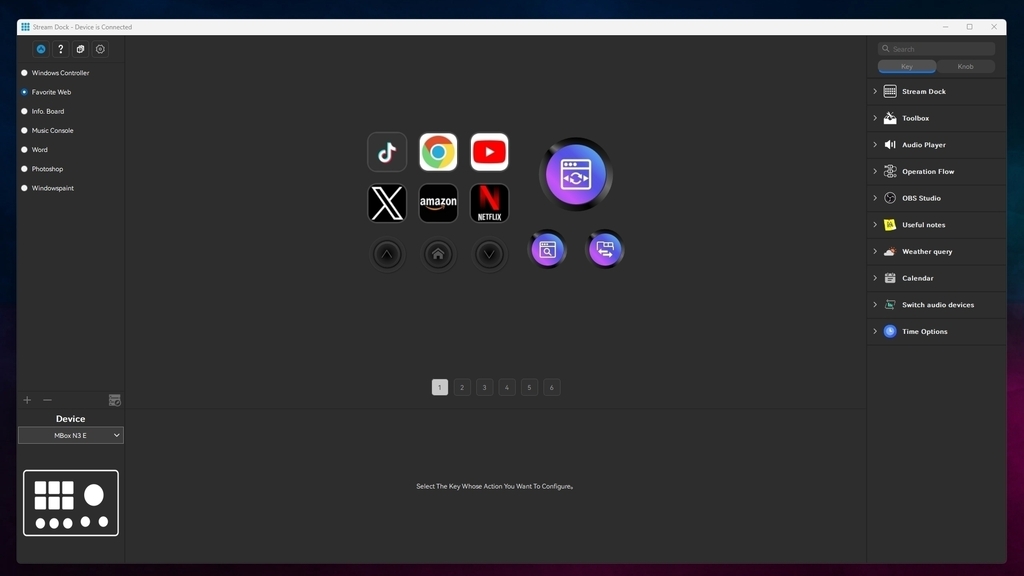The image size is (1024, 576).
Task: Expand the Useful notes chevron
Action: click(875, 225)
